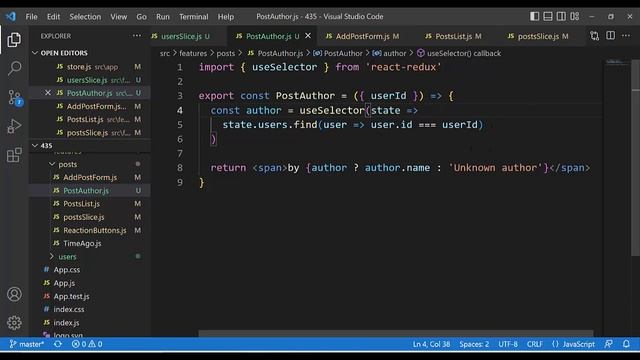The width and height of the screenshot is (640, 360).
Task: Open the File menu
Action: pos(31,17)
